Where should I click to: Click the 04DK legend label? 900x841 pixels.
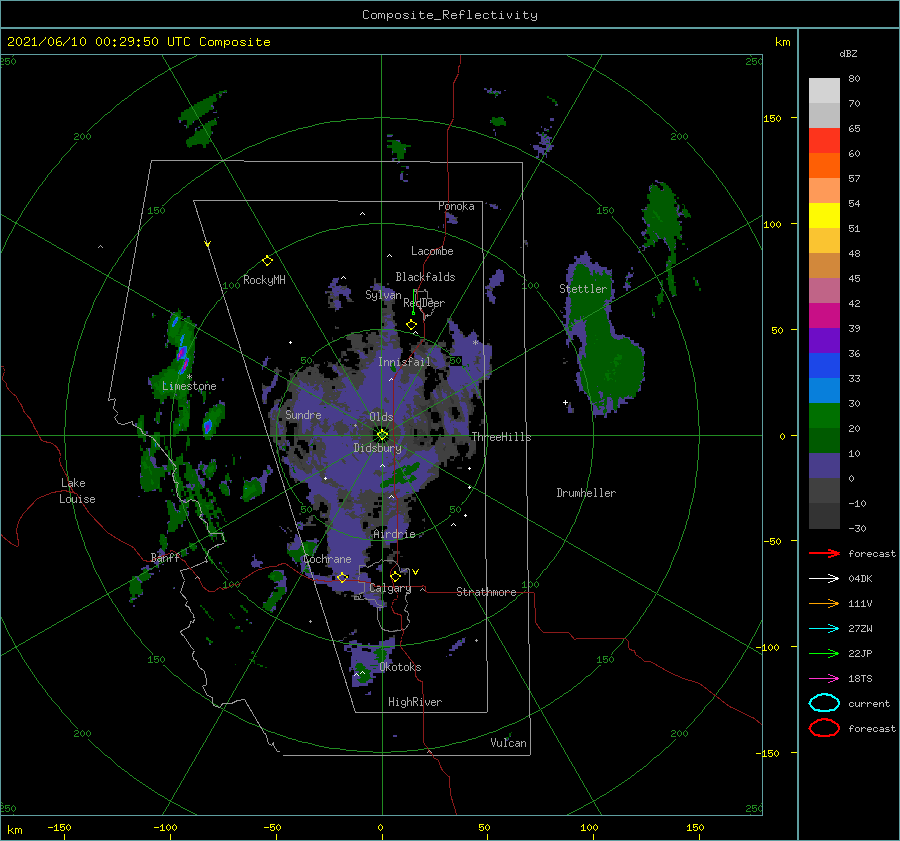coord(860,579)
